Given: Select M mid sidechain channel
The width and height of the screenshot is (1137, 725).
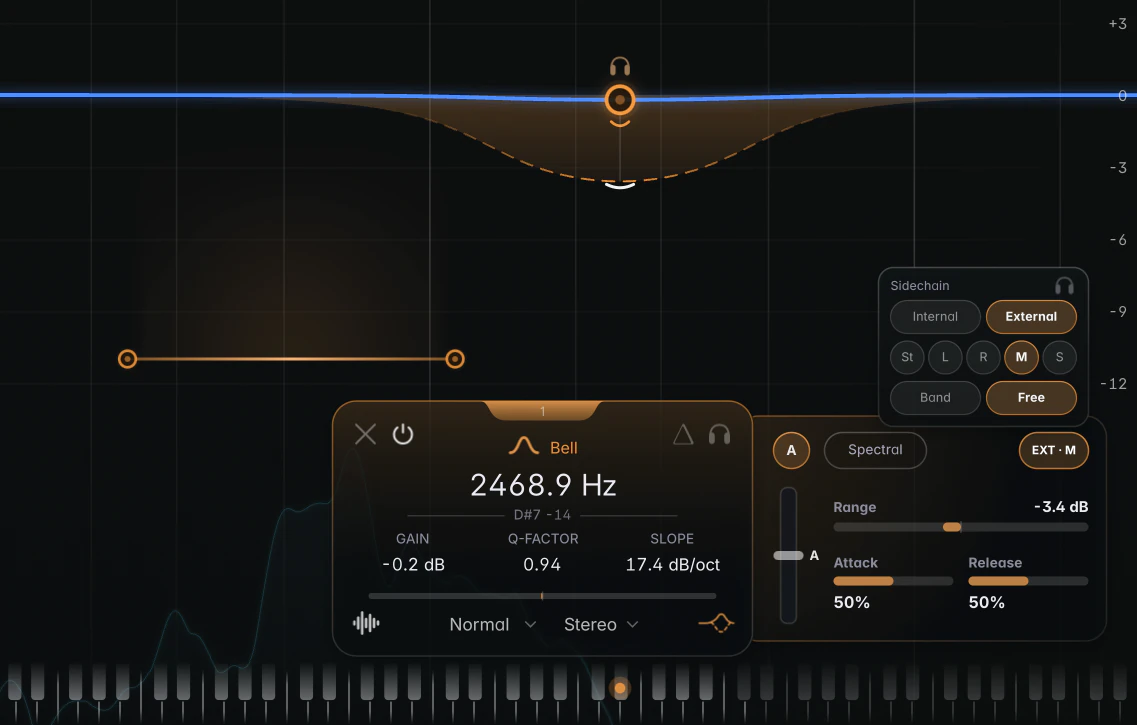Looking at the screenshot, I should 1021,357.
